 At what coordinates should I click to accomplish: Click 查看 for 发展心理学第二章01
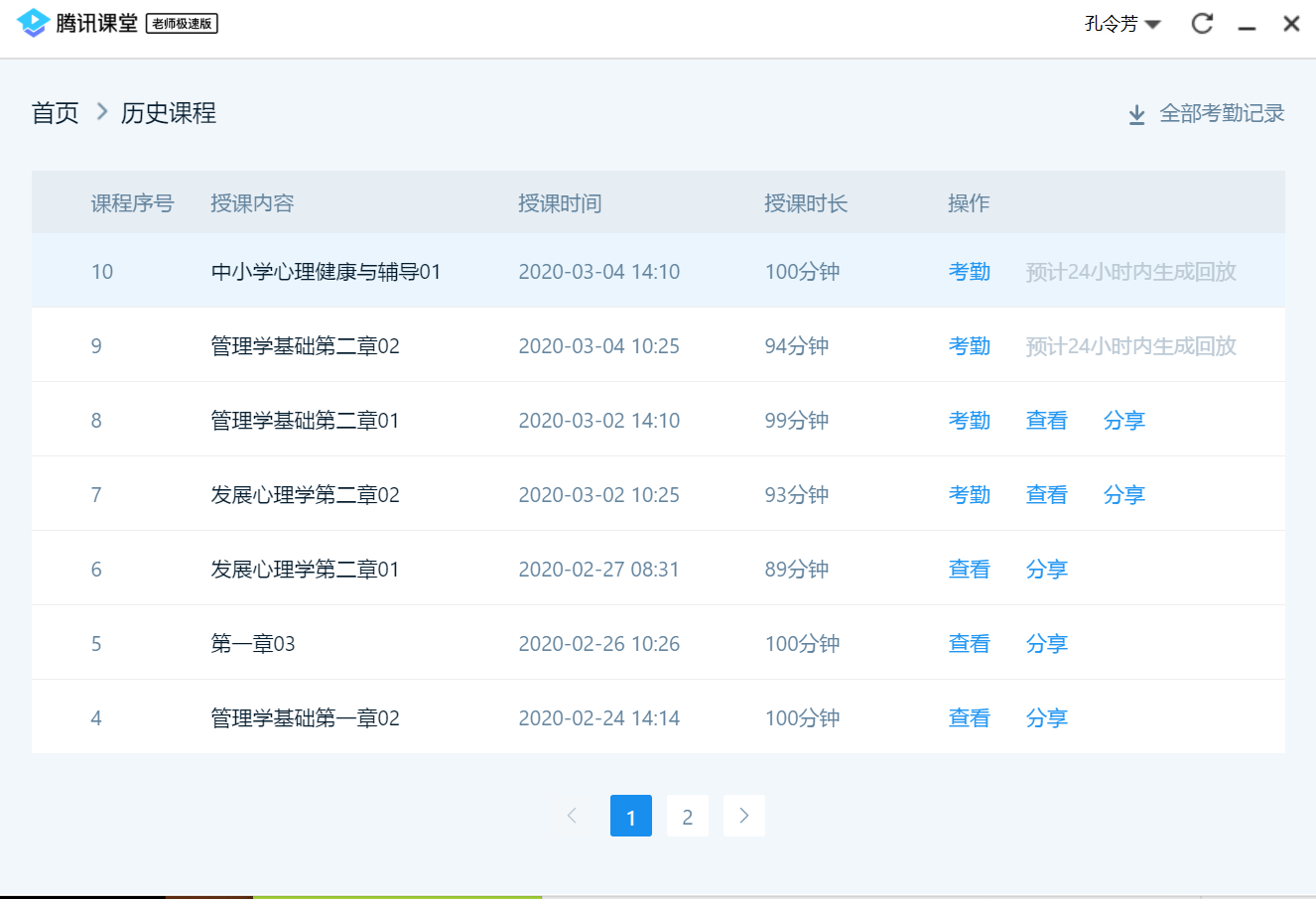coord(969,570)
